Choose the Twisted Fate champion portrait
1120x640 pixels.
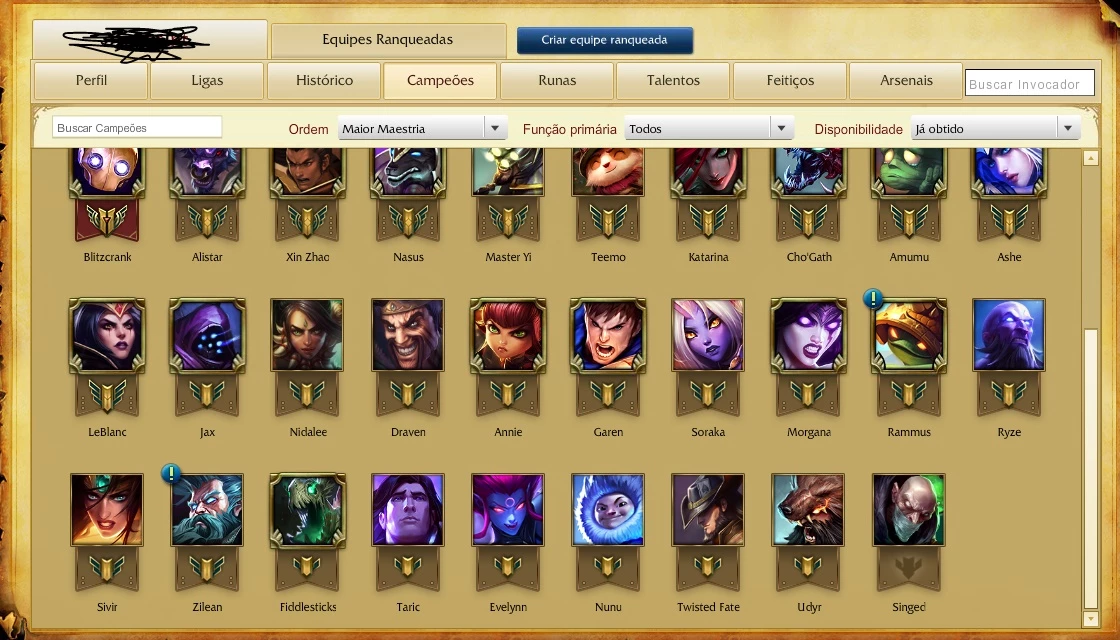pyautogui.click(x=708, y=510)
